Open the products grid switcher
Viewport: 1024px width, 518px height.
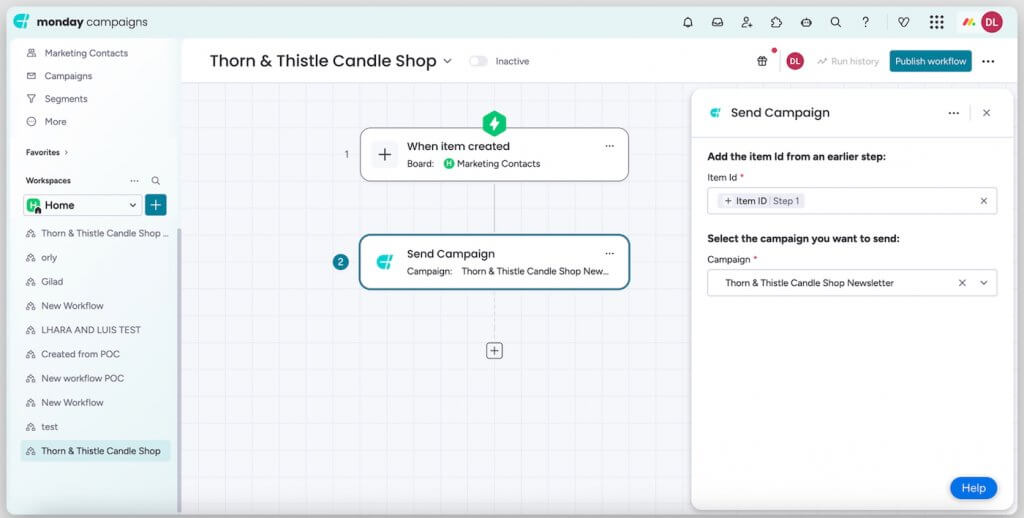(936, 22)
